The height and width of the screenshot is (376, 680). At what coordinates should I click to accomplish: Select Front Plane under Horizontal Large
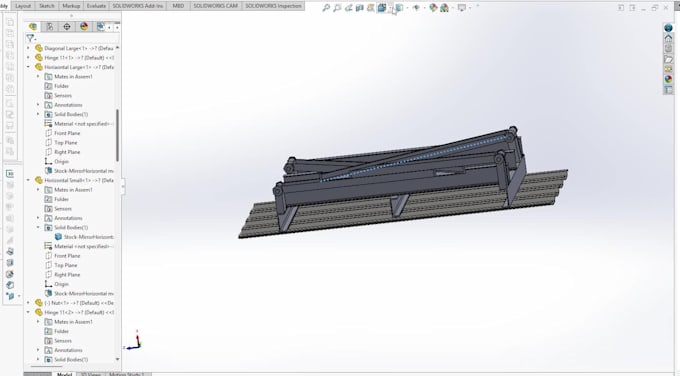(67, 133)
